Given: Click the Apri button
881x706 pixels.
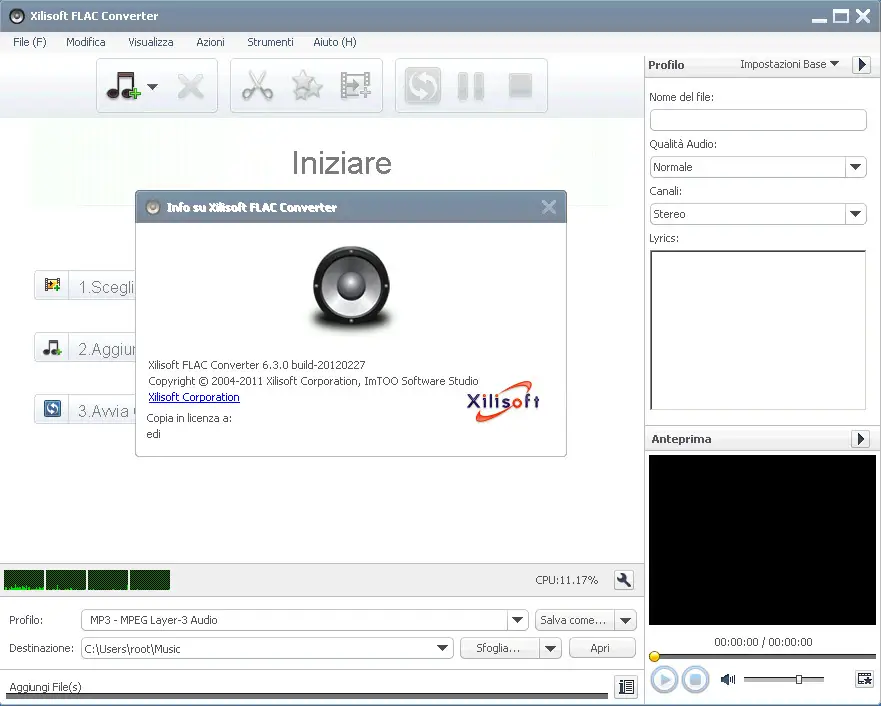Looking at the screenshot, I should coord(602,648).
